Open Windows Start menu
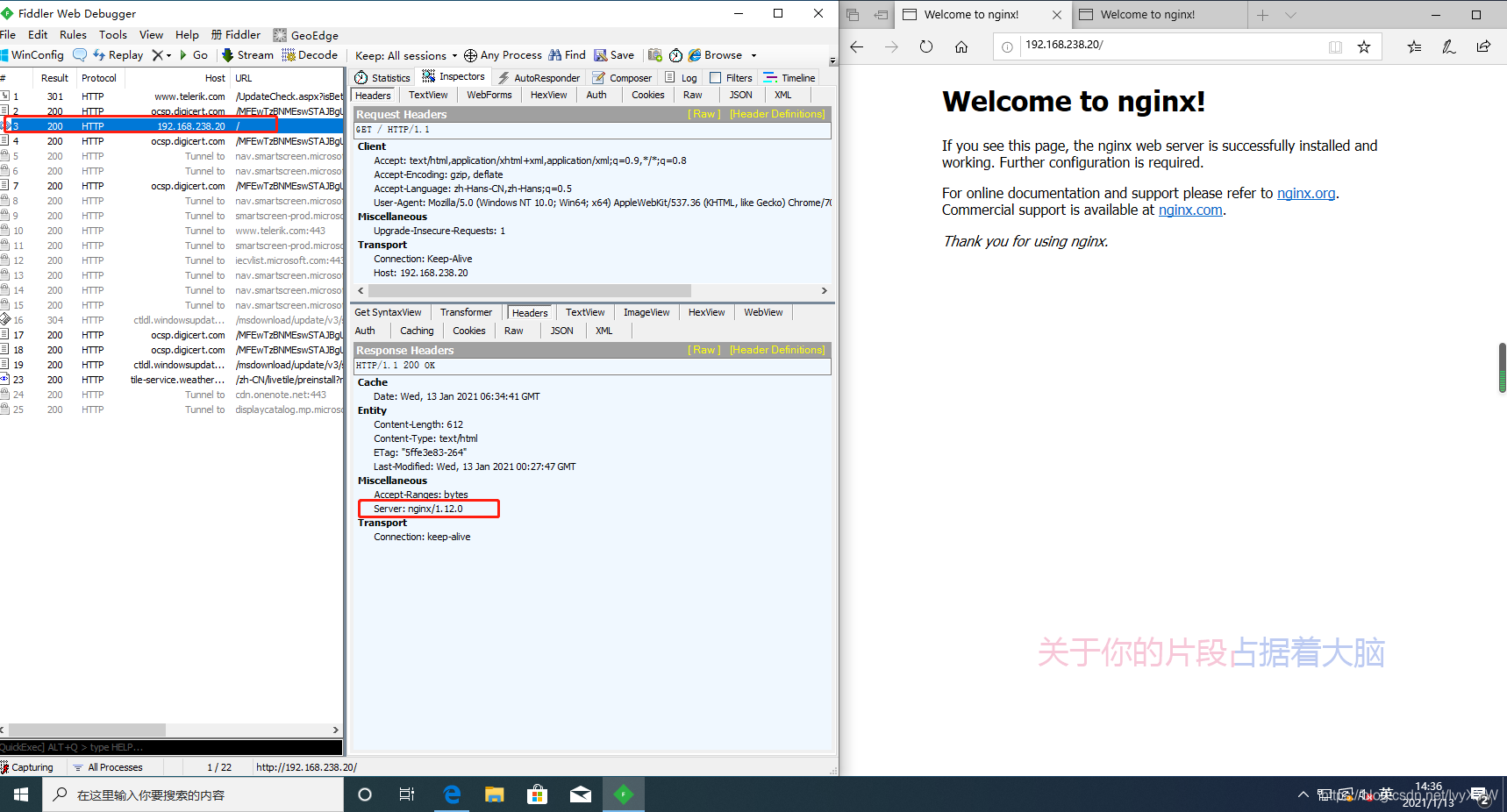The height and width of the screenshot is (812, 1507). coord(21,794)
